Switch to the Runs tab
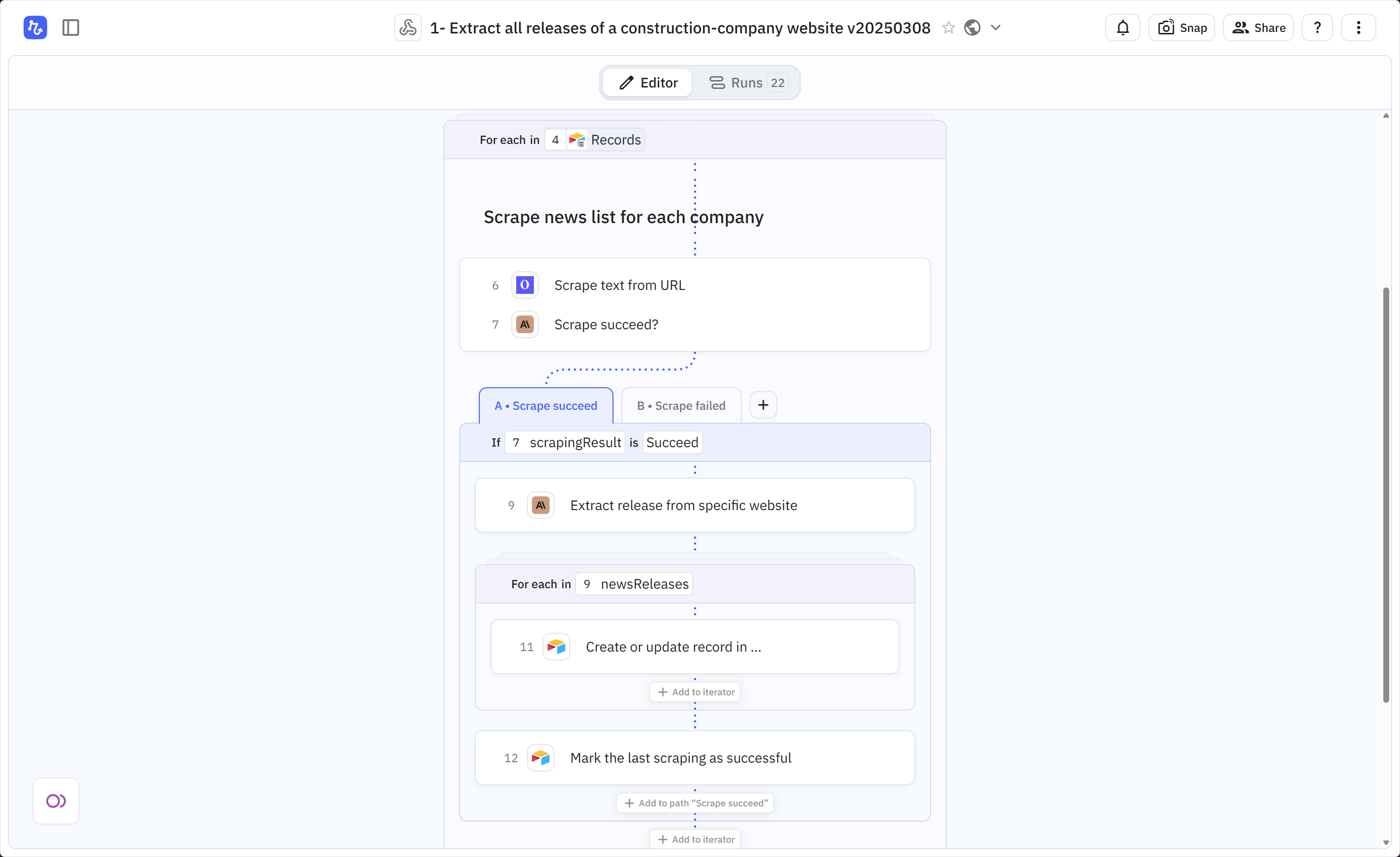The width and height of the screenshot is (1400, 857). pyautogui.click(x=747, y=83)
